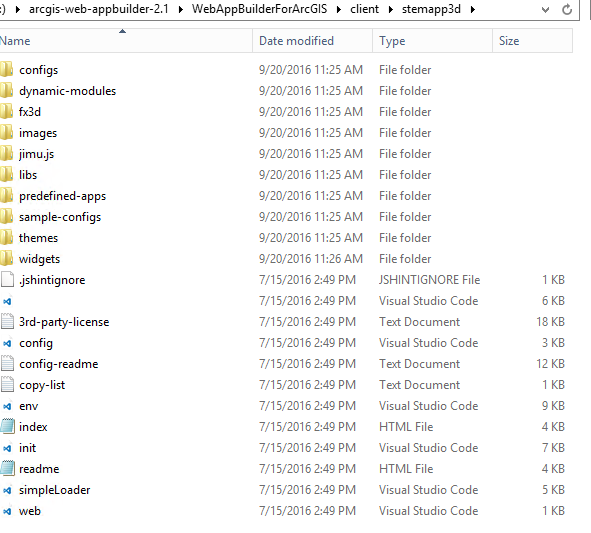
Task: Expand the arrow after arcgis-web-appbuilder-2.1 in path
Action: [x=181, y=9]
